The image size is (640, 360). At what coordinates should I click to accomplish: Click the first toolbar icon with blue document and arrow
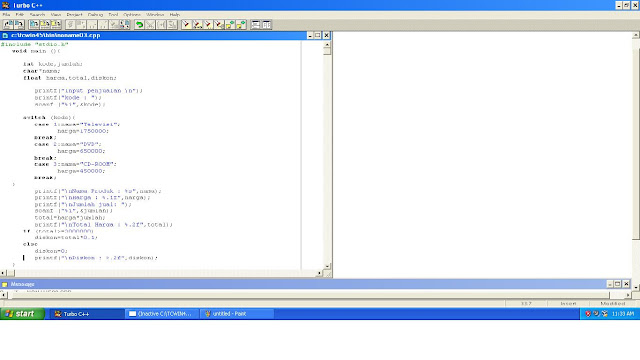click(x=8, y=24)
